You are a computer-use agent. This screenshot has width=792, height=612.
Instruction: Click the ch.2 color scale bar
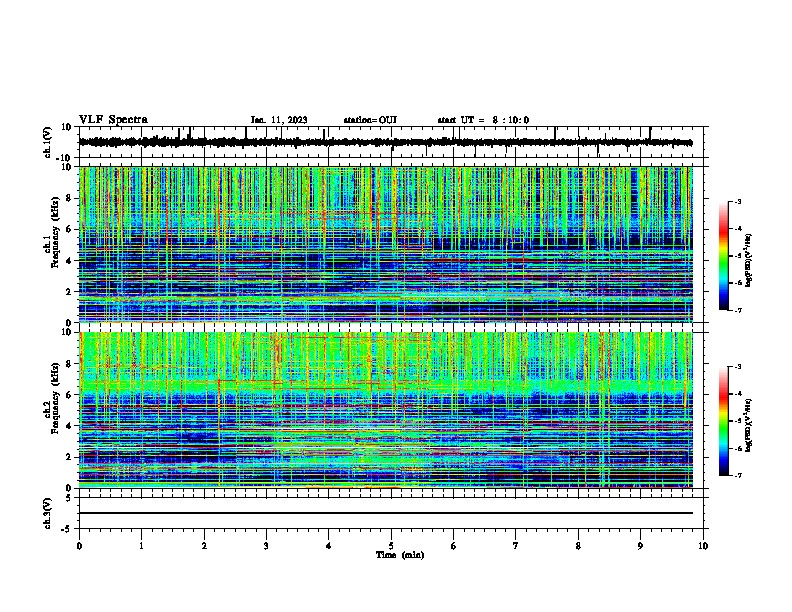[x=724, y=421]
